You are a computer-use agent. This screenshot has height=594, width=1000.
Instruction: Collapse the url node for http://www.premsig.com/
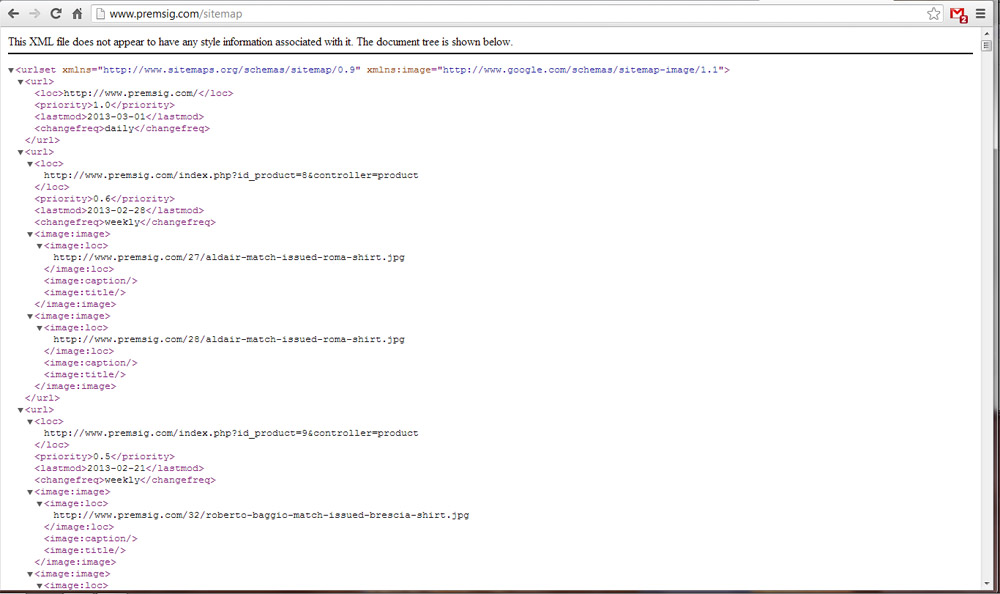pyautogui.click(x=20, y=82)
